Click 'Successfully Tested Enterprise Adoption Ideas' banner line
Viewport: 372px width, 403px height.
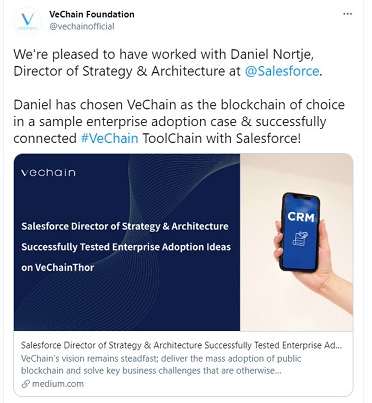tap(126, 247)
